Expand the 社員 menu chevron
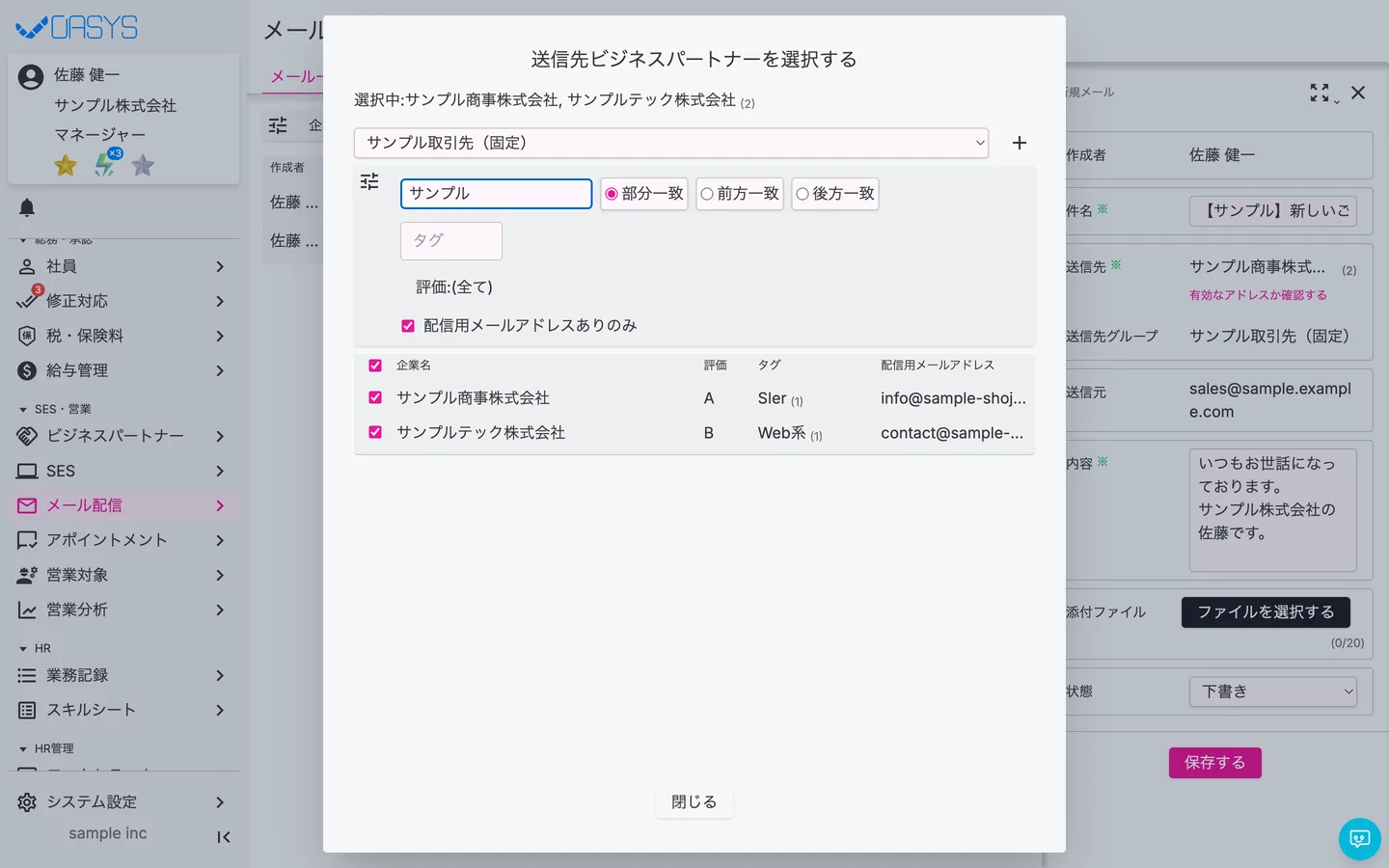 (x=220, y=266)
